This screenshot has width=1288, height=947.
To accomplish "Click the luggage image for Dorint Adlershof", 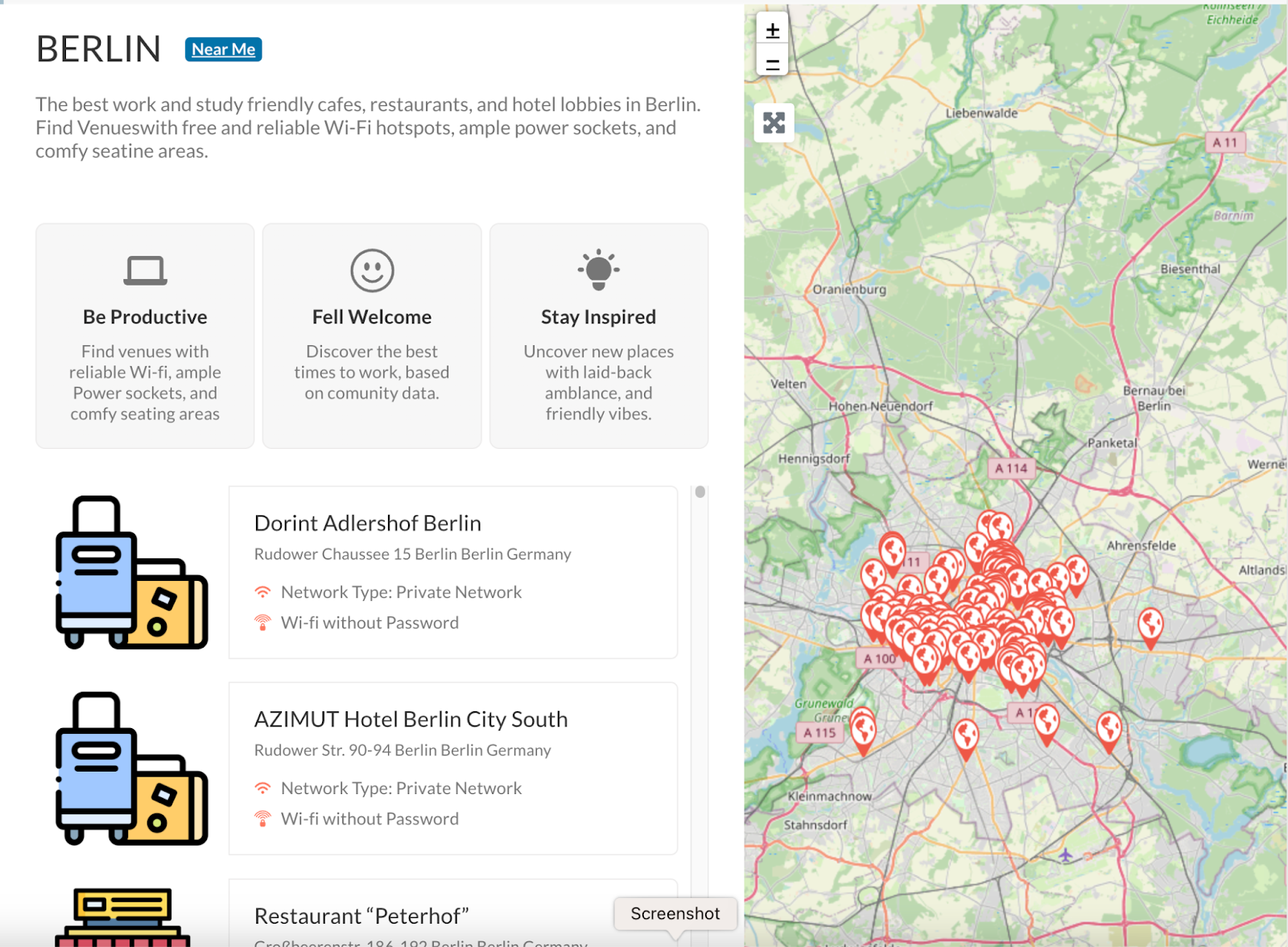I will click(x=132, y=572).
